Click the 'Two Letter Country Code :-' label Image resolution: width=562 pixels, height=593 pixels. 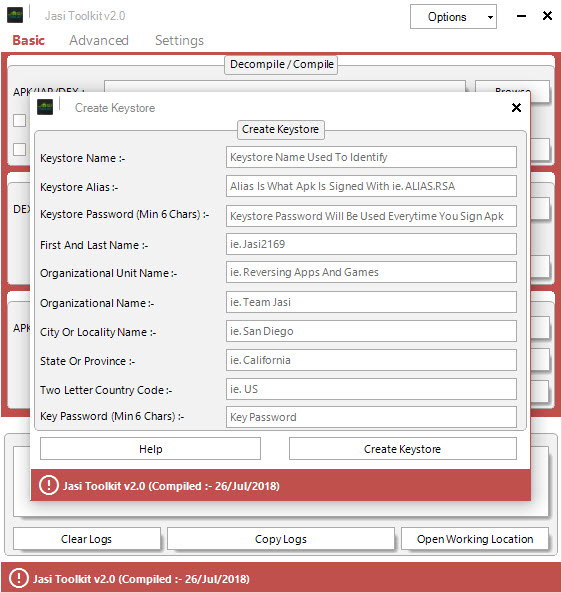pos(106,390)
